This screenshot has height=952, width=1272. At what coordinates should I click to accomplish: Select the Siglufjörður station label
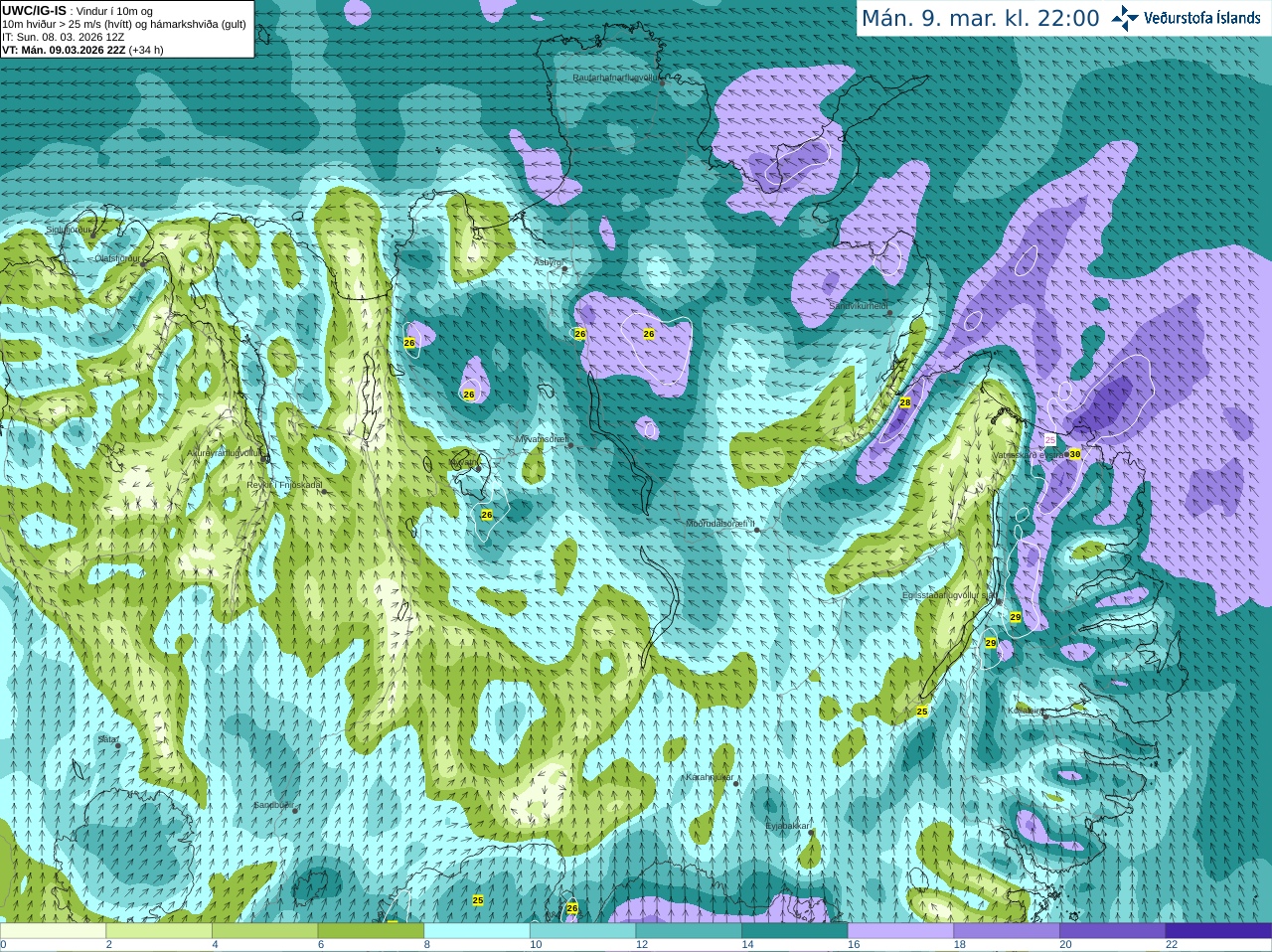tap(69, 230)
